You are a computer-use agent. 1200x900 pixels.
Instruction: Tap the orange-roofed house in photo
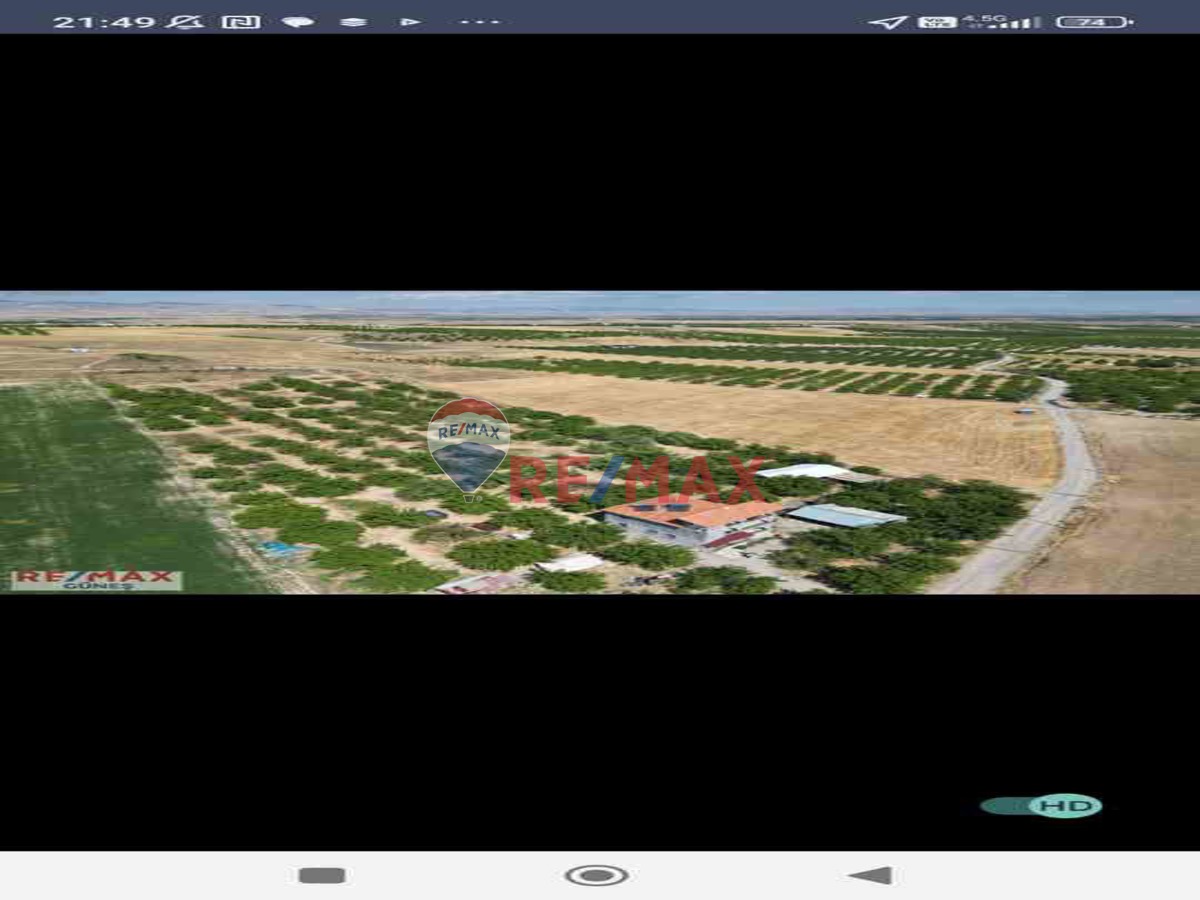click(x=690, y=521)
